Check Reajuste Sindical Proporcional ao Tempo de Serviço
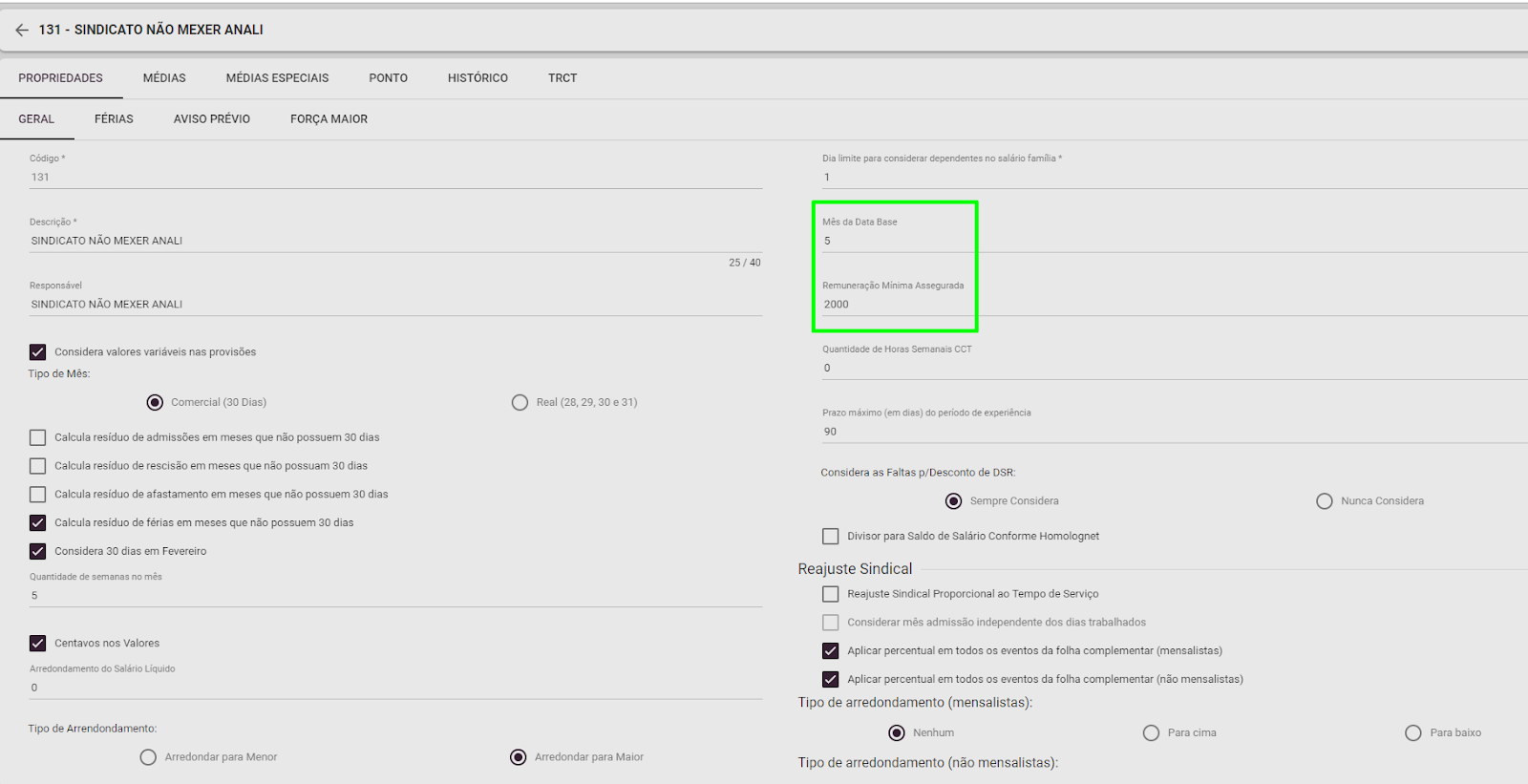 831,594
